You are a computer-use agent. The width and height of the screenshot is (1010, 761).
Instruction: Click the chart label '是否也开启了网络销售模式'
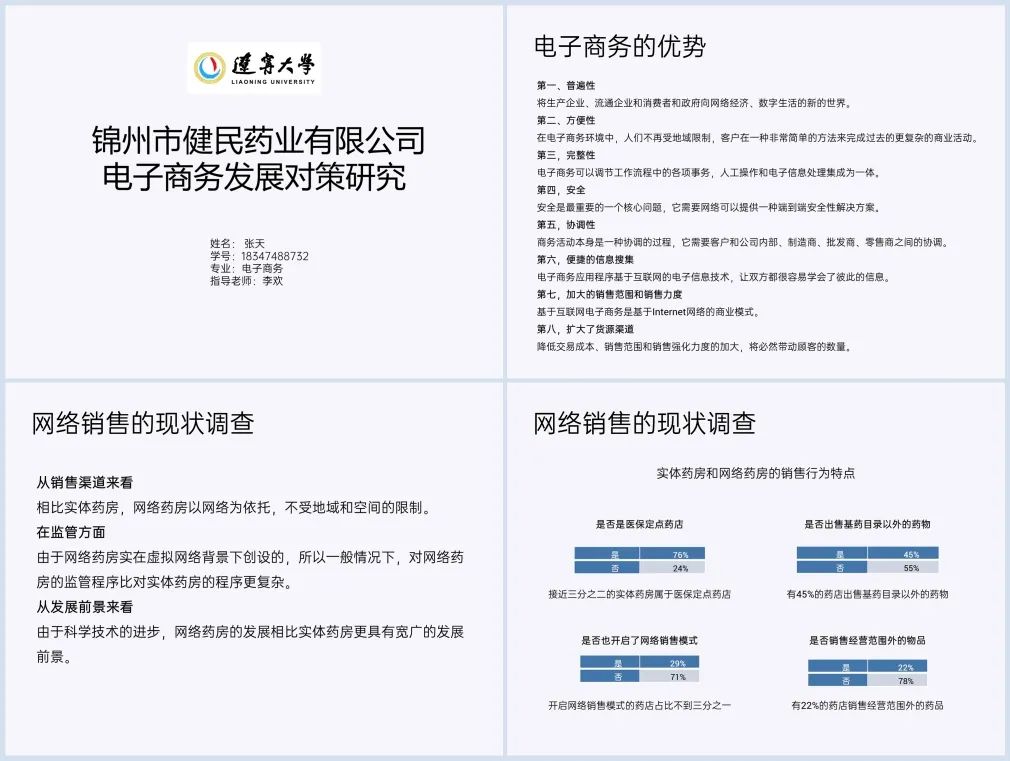tap(639, 640)
